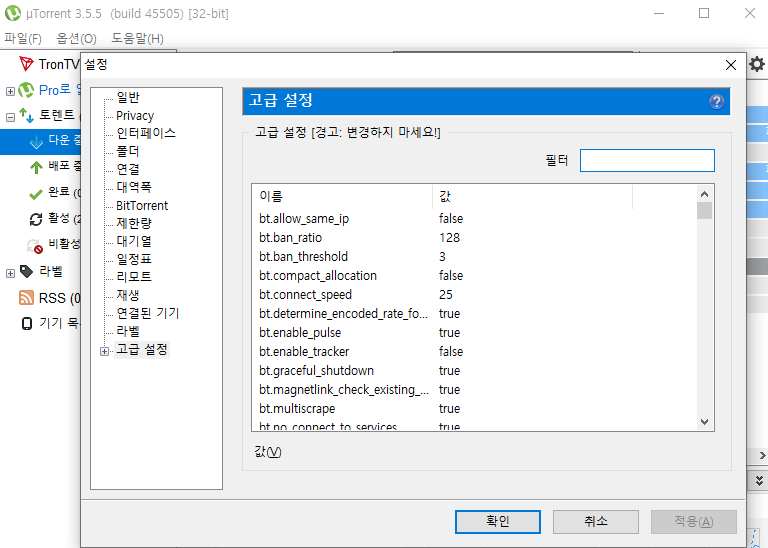The image size is (768, 548).
Task: Sort list by 이름 column header
Action: coord(342,196)
